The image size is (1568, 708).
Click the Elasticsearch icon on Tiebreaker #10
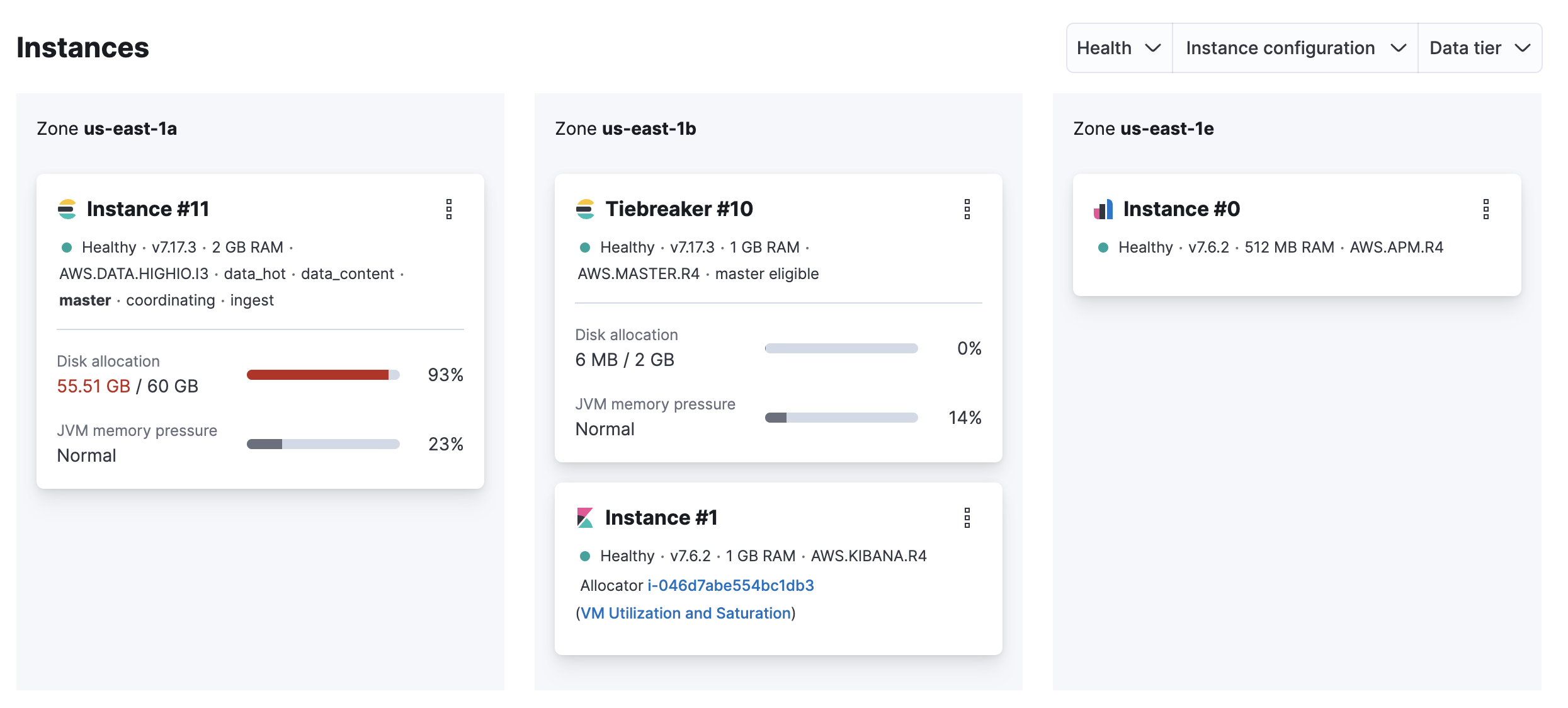(x=586, y=208)
